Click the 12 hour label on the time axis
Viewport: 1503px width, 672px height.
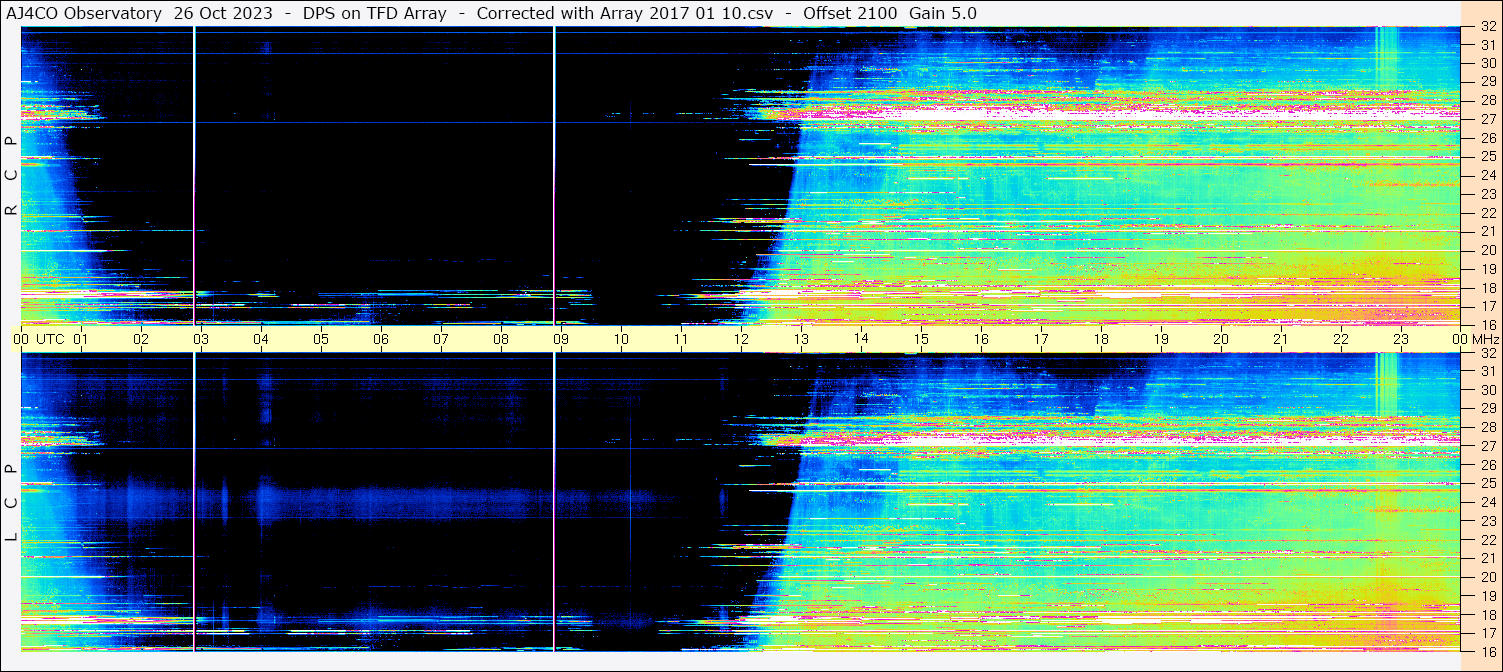[x=741, y=339]
